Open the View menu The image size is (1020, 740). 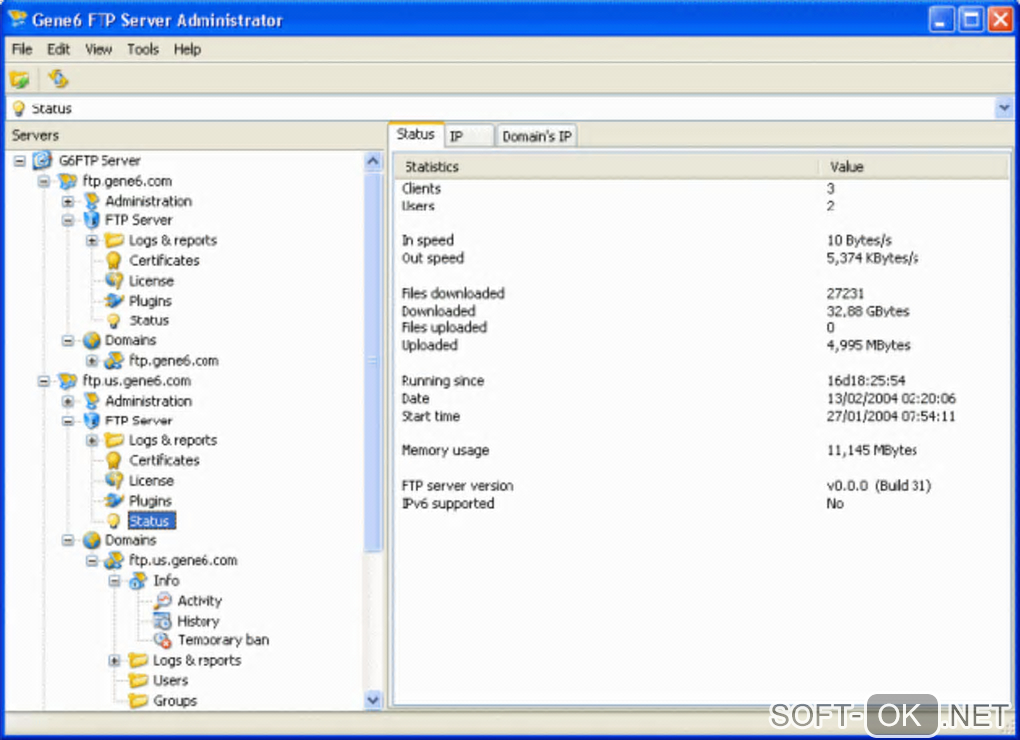tap(98, 49)
